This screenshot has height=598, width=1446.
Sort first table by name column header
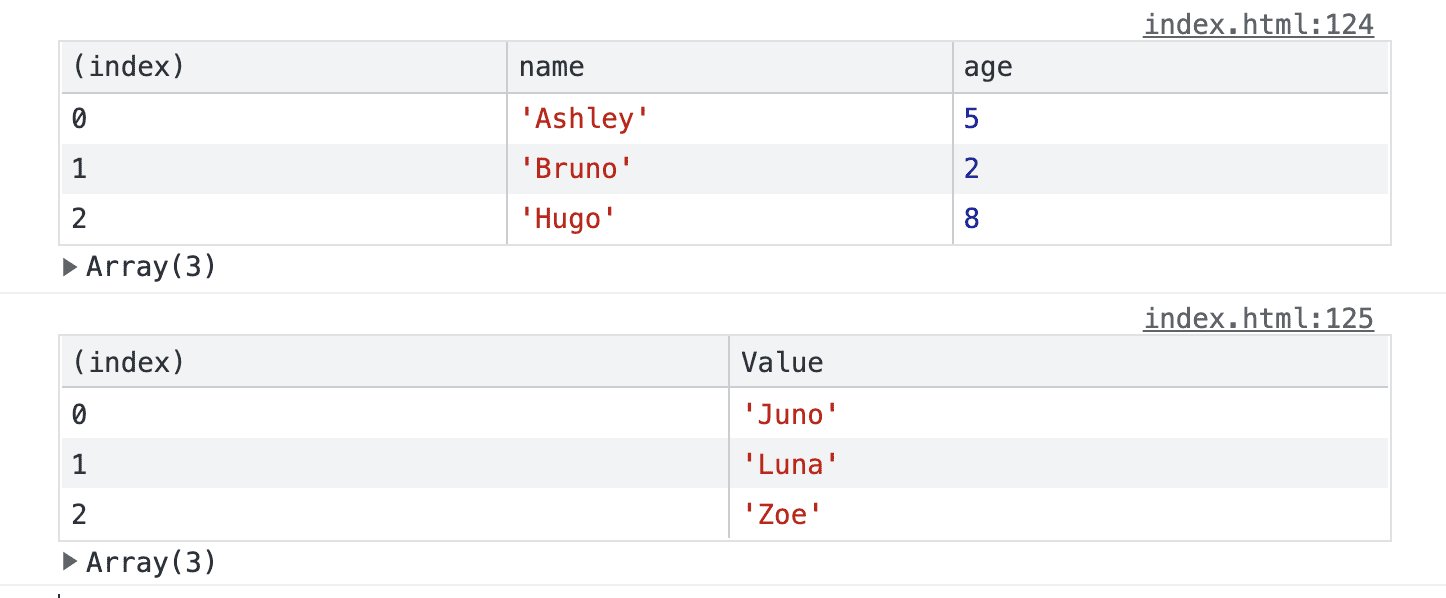(730, 68)
